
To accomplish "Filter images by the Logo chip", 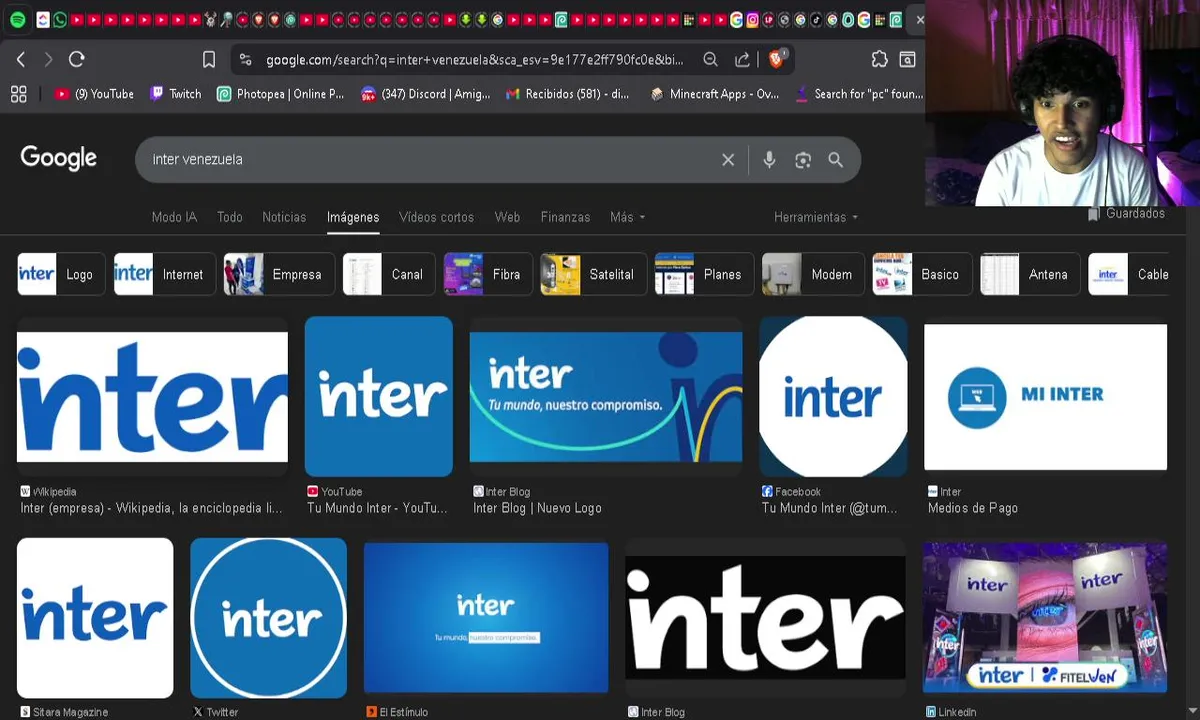I will [61, 274].
